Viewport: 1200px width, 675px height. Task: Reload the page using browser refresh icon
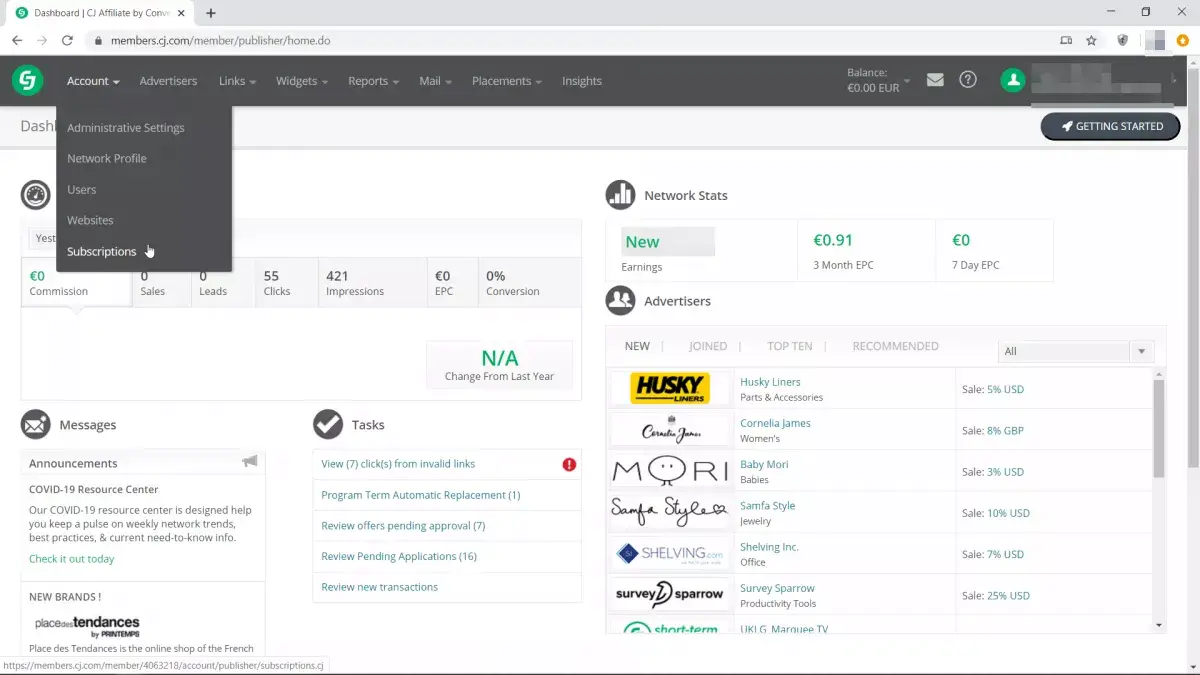(67, 40)
